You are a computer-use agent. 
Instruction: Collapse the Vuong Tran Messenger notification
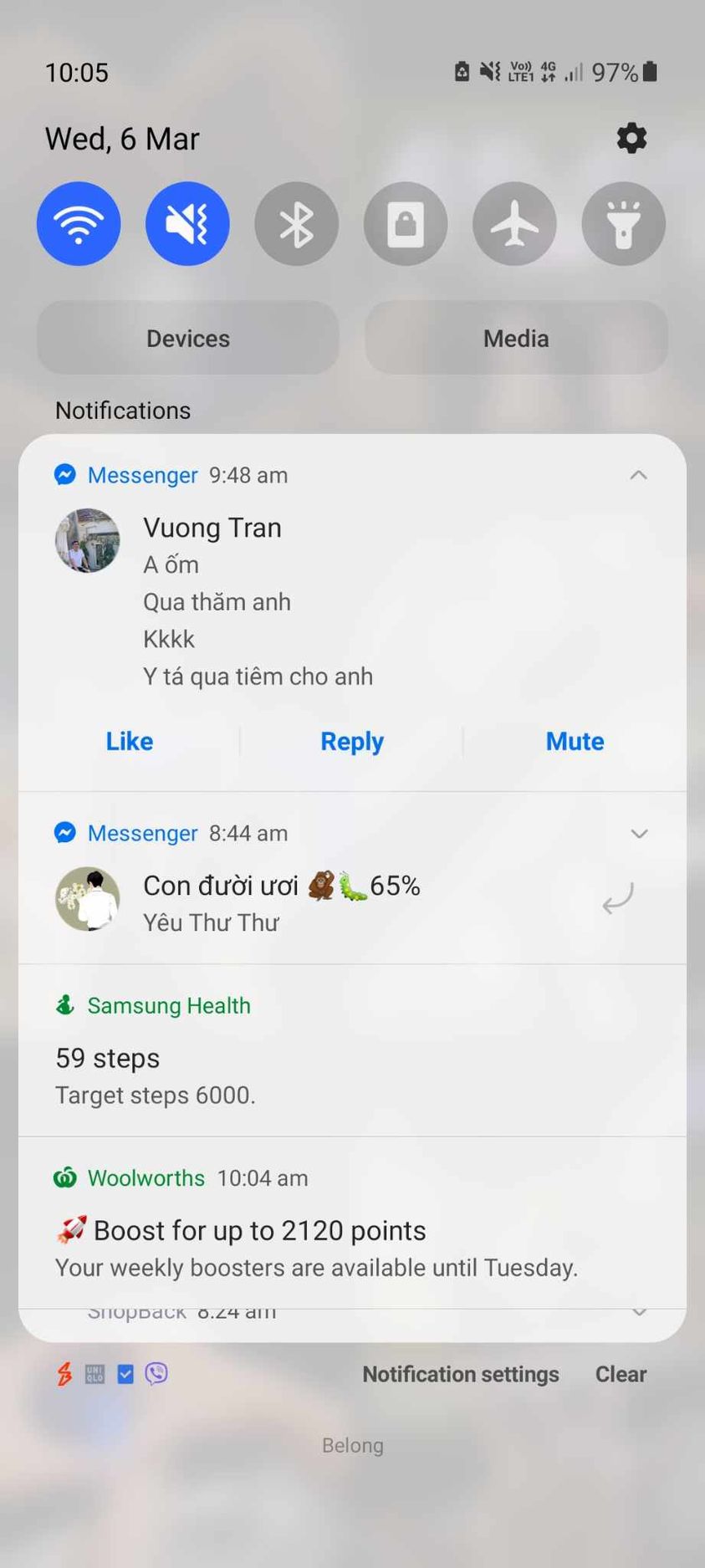(638, 475)
